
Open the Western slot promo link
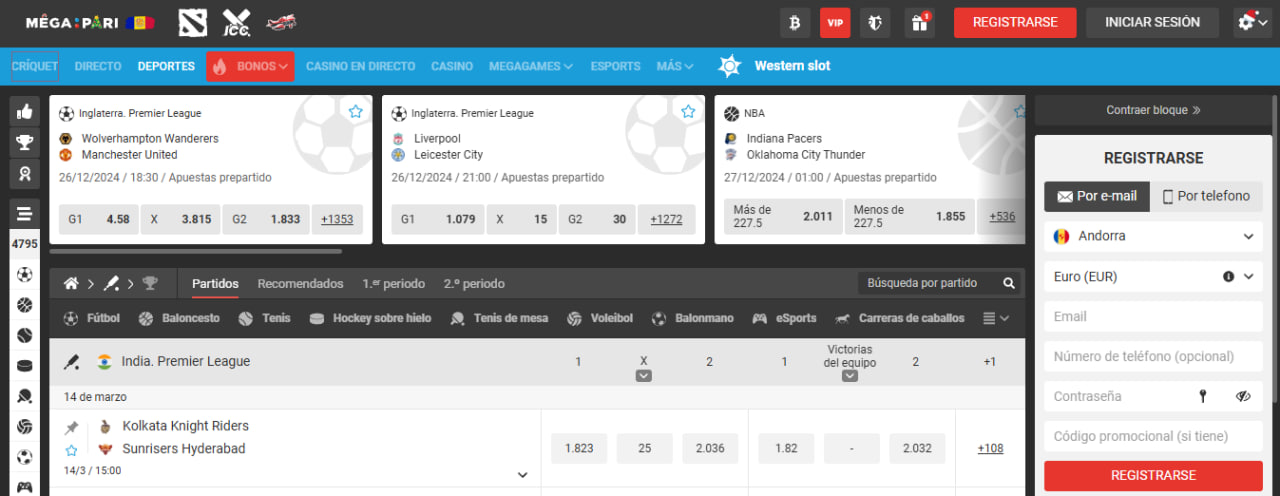point(775,66)
